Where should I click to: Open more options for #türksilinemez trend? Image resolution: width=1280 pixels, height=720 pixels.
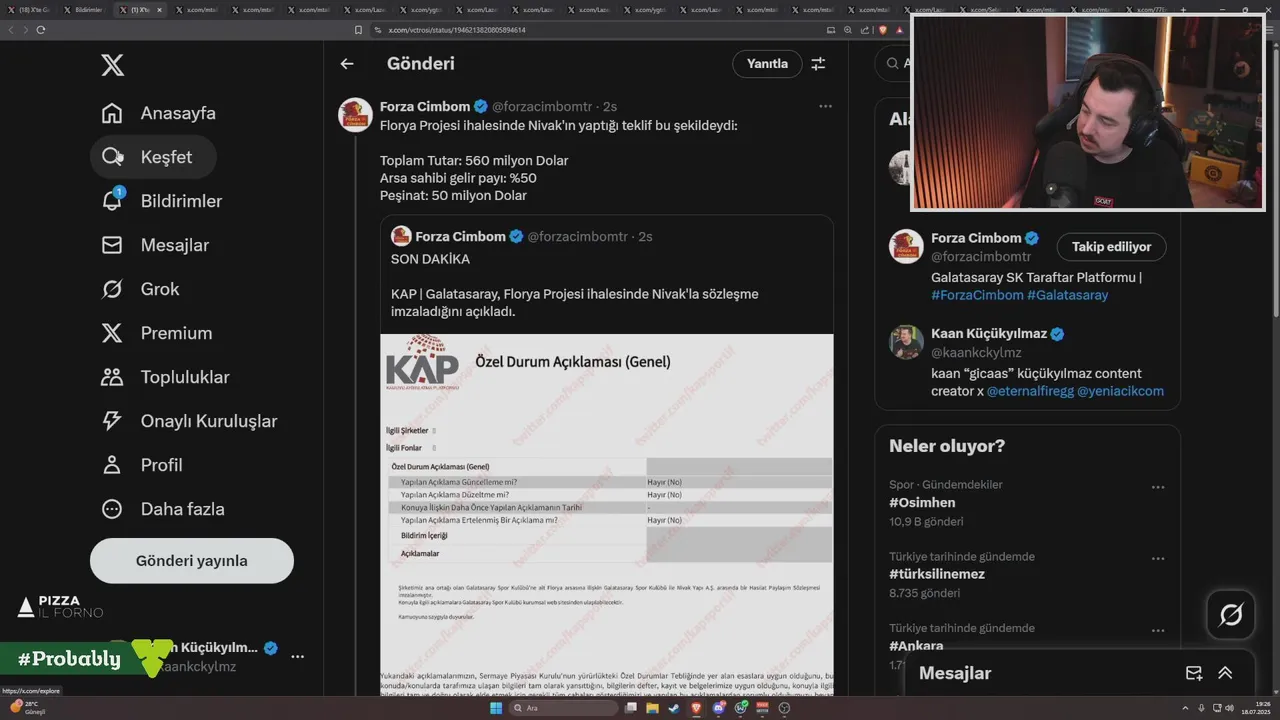(1157, 559)
